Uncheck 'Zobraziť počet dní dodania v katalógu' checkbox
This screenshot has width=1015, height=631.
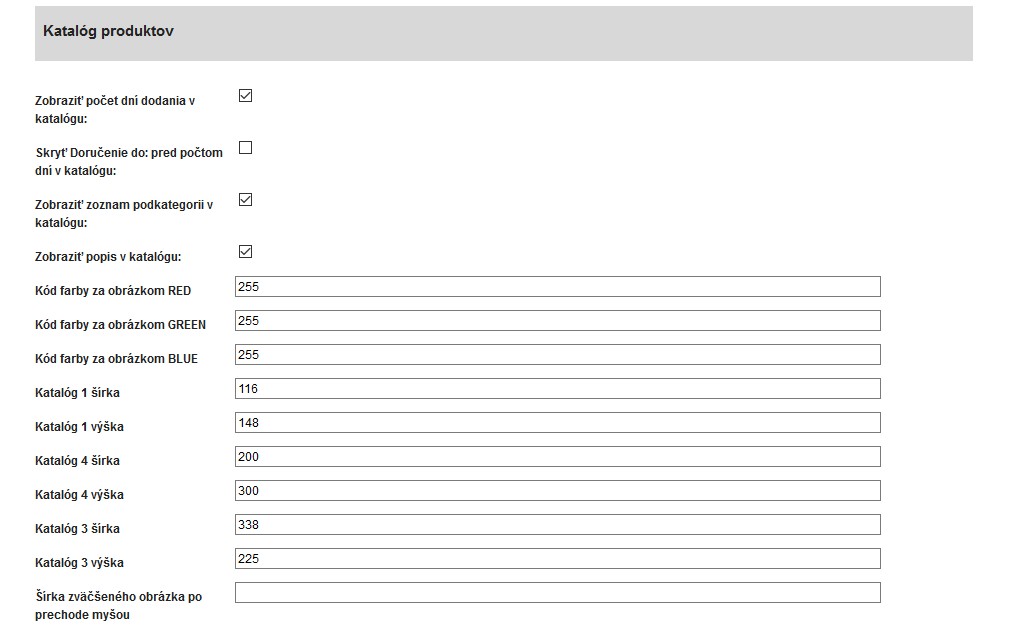point(245,96)
